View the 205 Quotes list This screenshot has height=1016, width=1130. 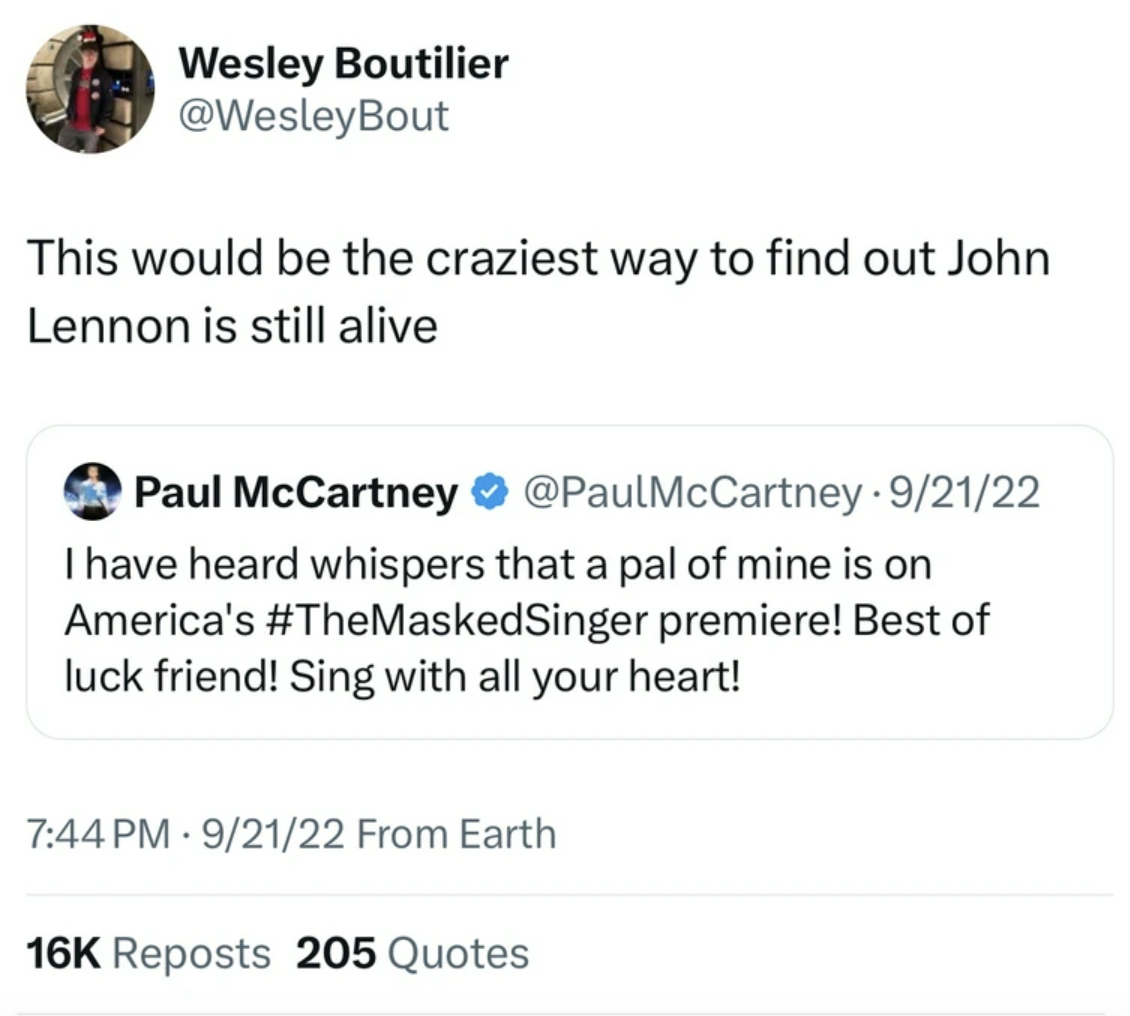point(412,953)
